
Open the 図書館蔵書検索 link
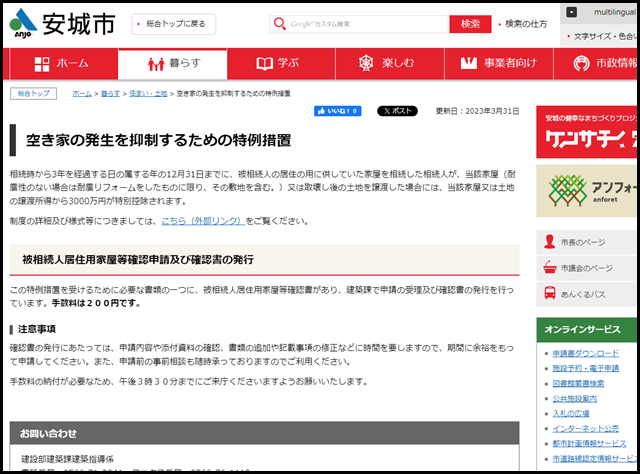(x=578, y=383)
